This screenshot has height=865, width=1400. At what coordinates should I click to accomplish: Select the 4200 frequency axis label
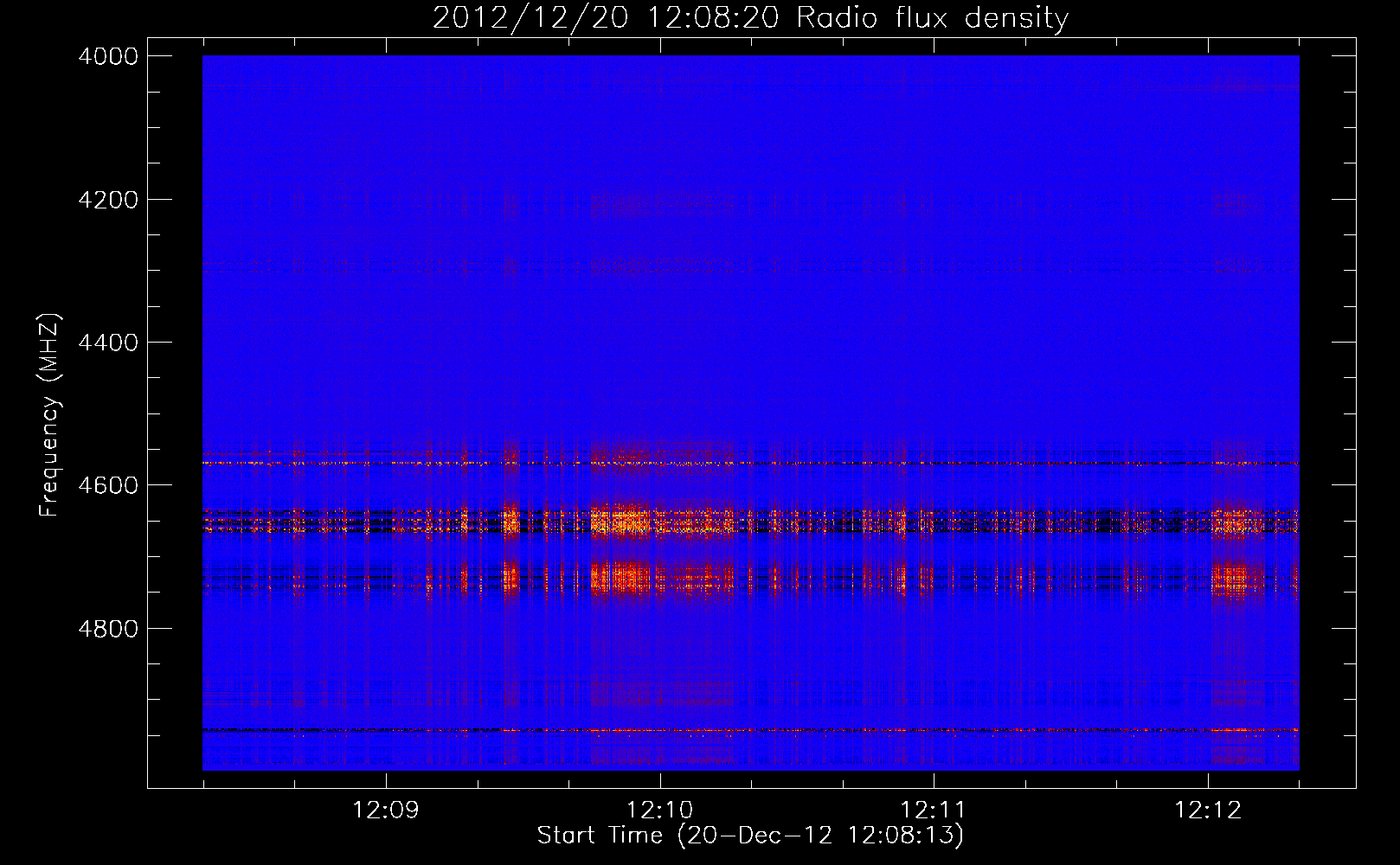pyautogui.click(x=108, y=200)
